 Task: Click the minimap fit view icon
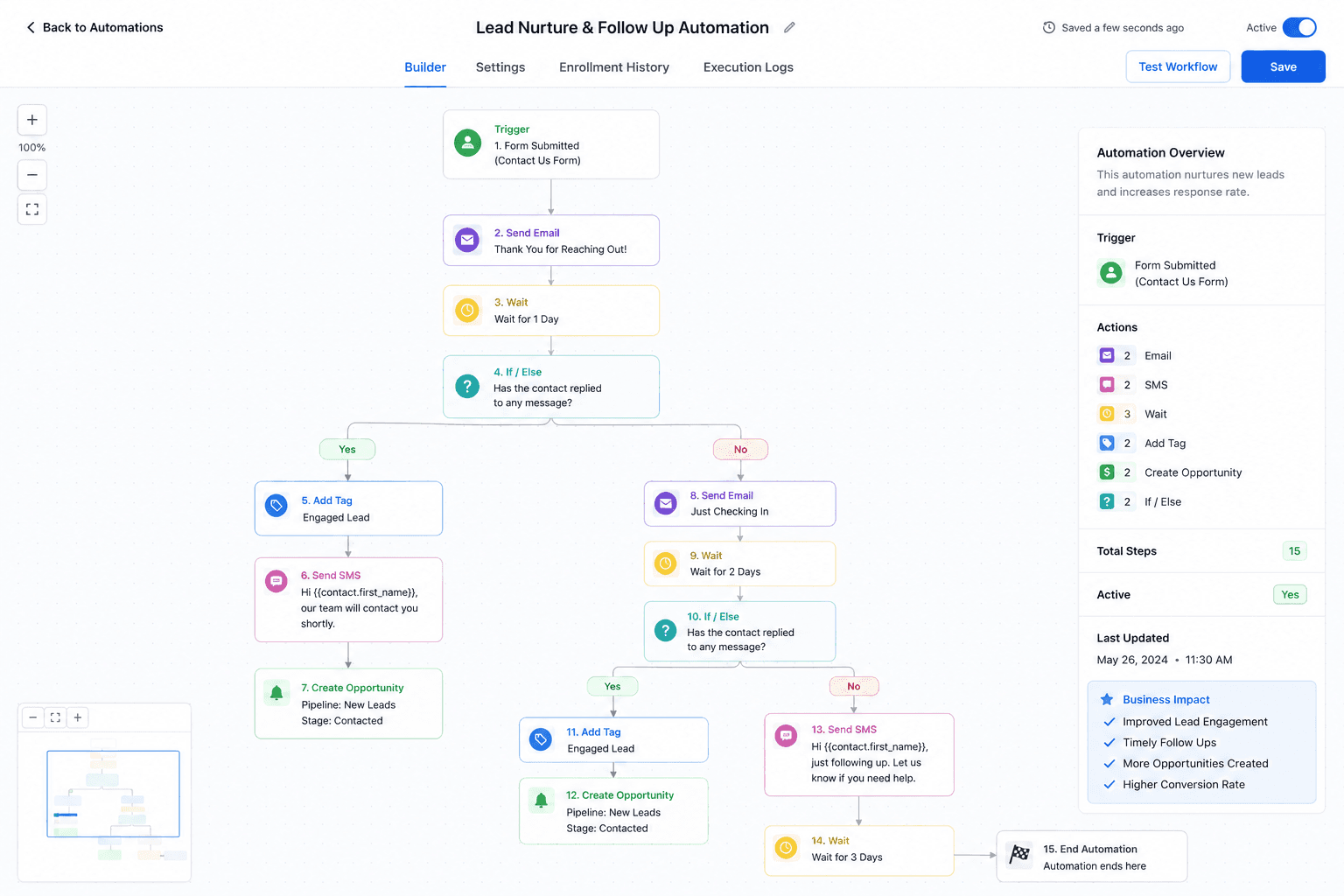[x=55, y=717]
